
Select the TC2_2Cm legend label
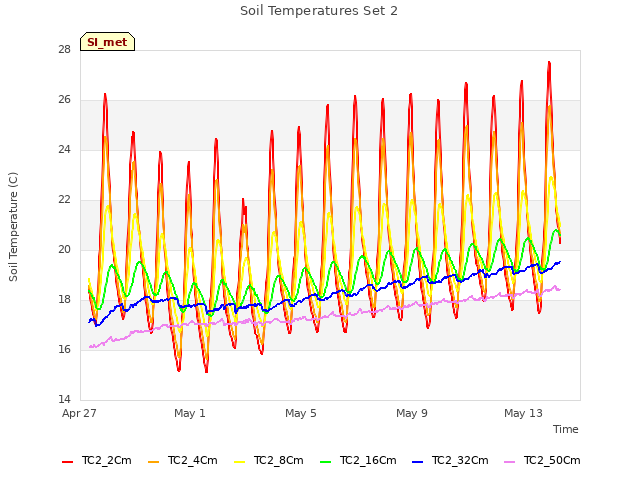pos(107,461)
